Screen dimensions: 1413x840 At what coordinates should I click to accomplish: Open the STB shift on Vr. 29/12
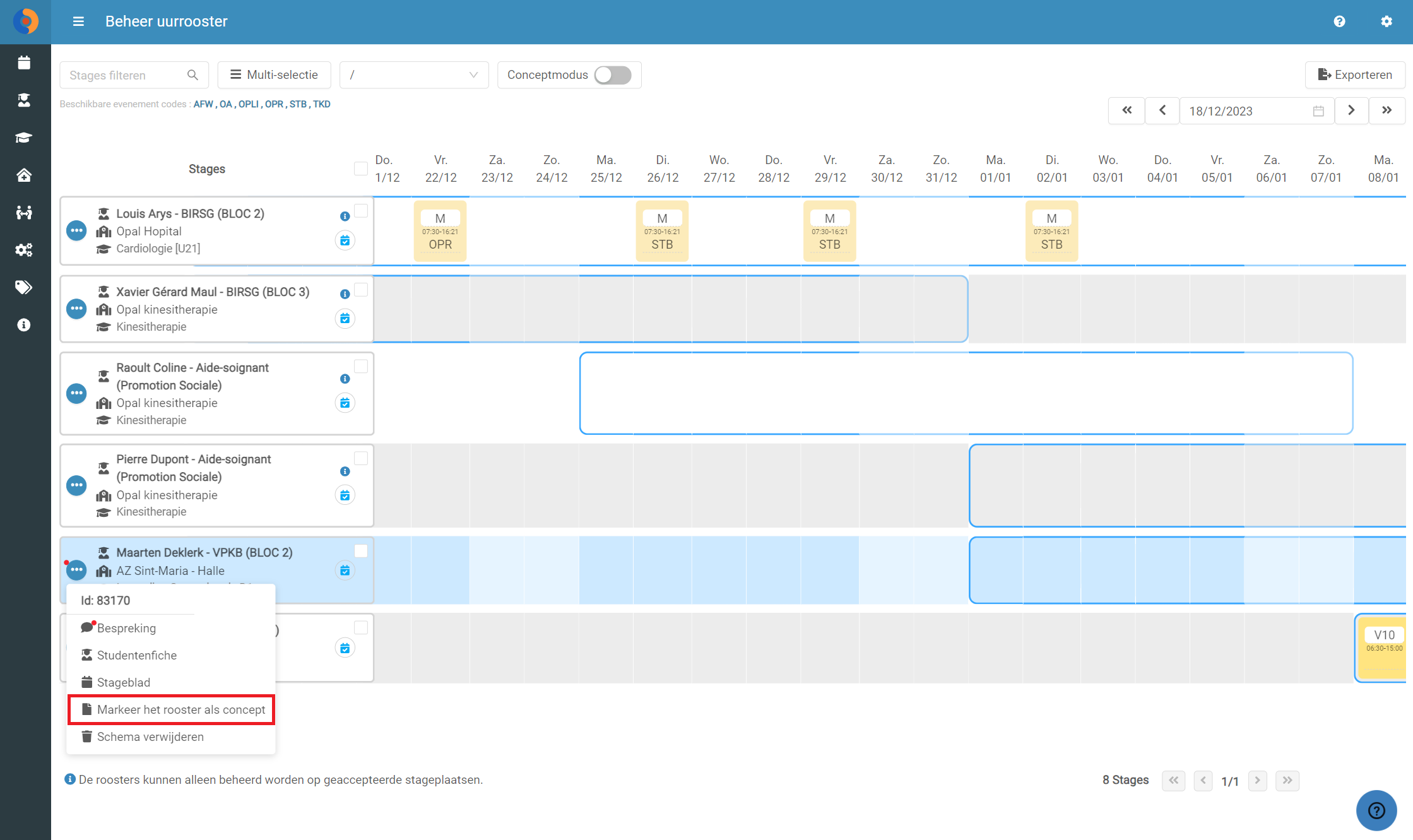[x=829, y=231]
